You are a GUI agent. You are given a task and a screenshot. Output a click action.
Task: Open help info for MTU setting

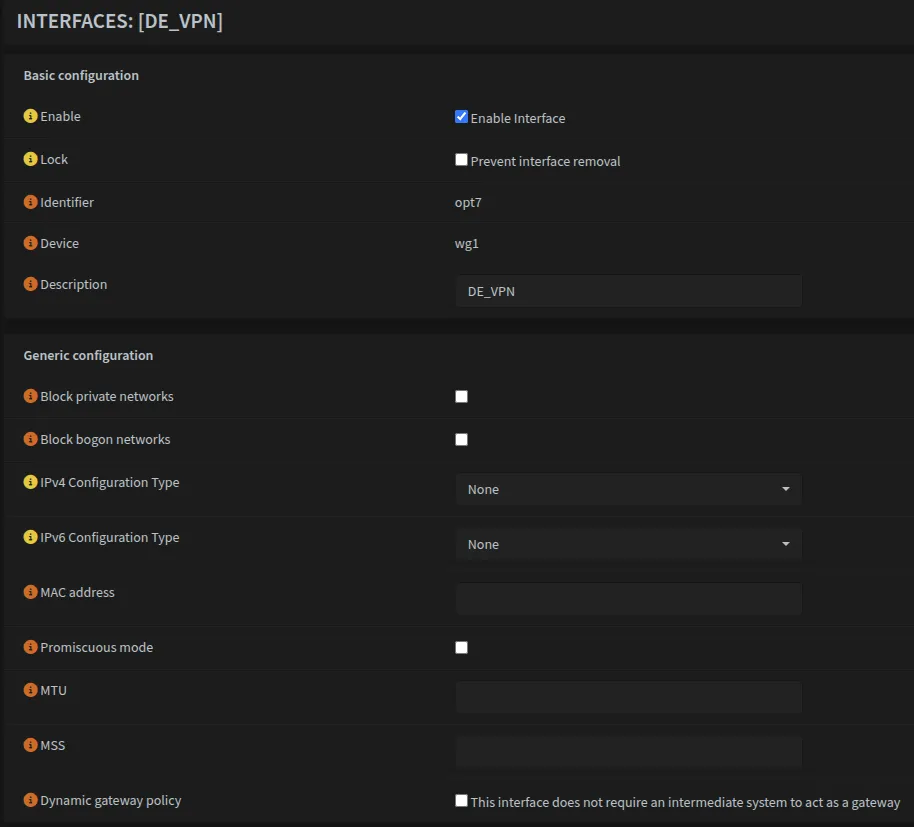click(x=29, y=690)
